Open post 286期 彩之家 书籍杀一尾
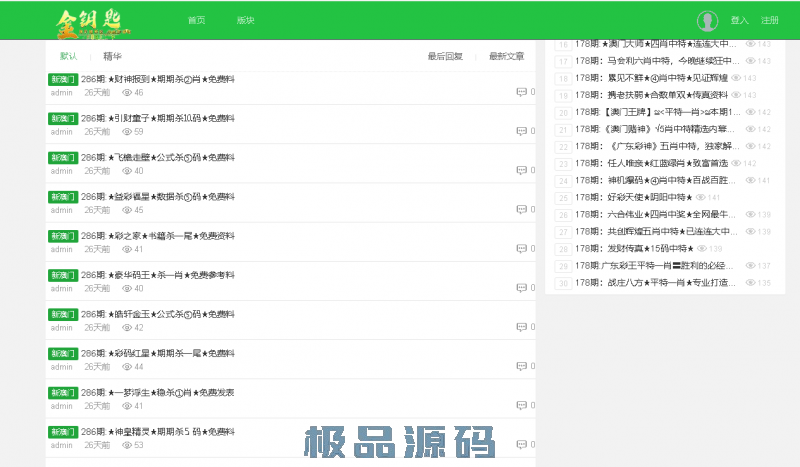 tap(173, 236)
